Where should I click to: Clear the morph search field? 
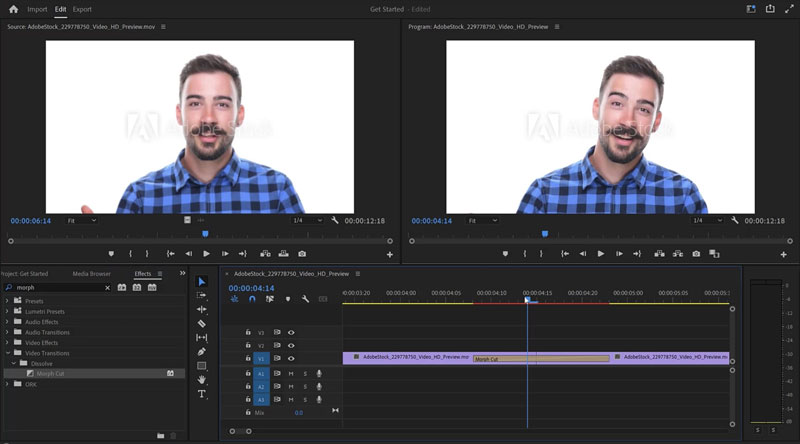click(x=107, y=288)
